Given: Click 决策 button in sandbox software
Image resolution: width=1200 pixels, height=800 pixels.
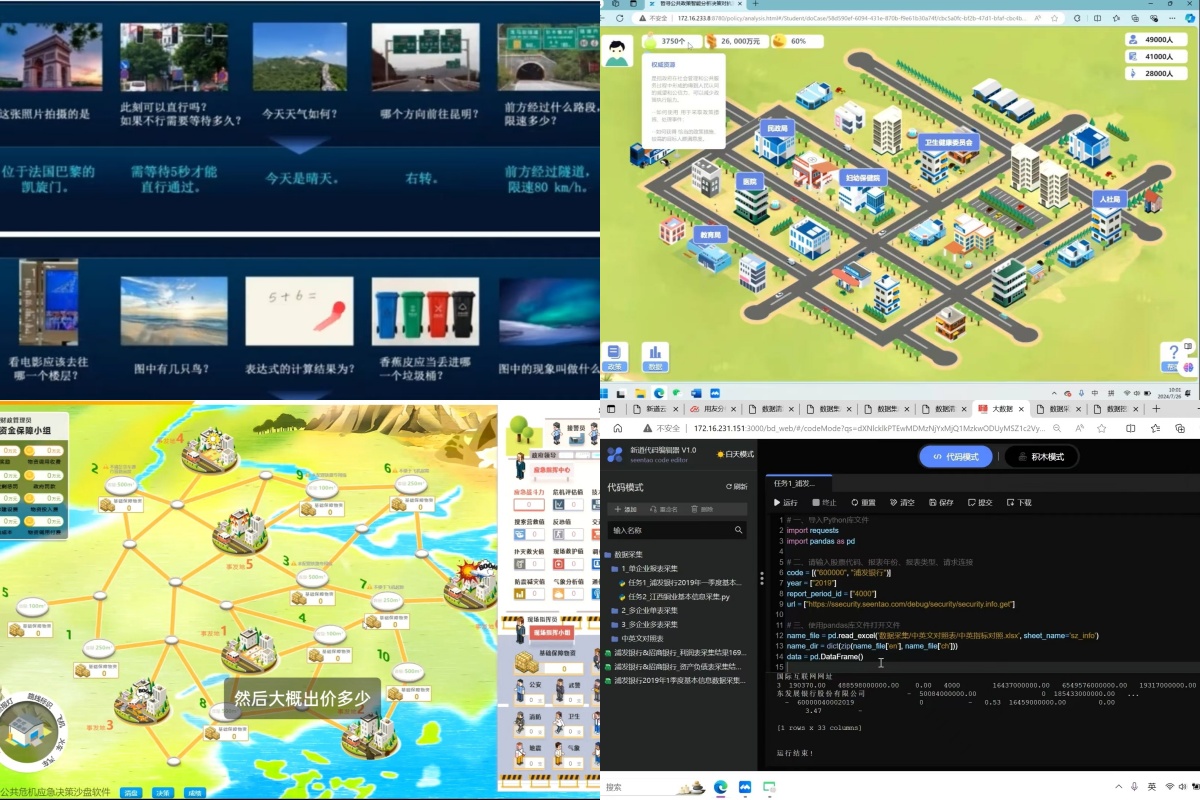Looking at the screenshot, I should click(x=162, y=793).
